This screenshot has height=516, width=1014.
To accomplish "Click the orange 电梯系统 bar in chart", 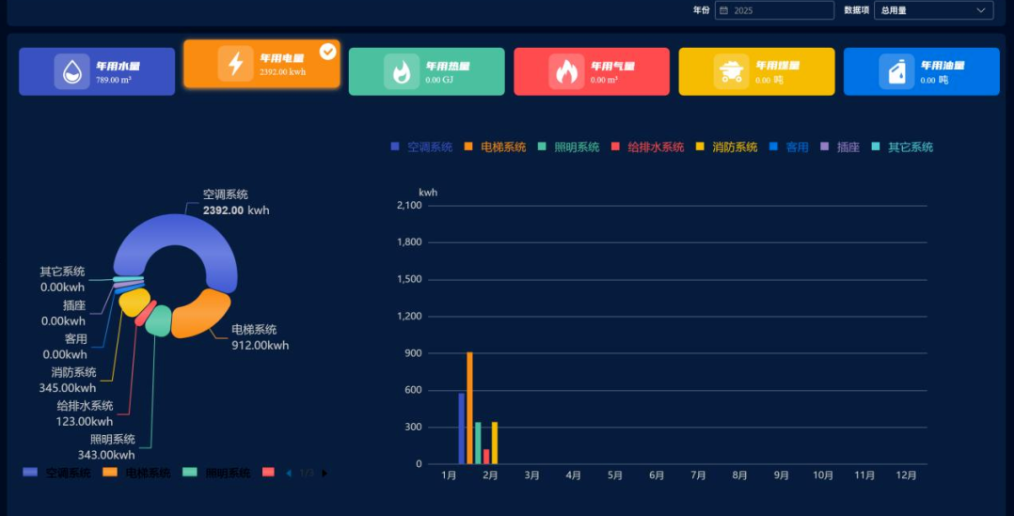I will (x=470, y=408).
